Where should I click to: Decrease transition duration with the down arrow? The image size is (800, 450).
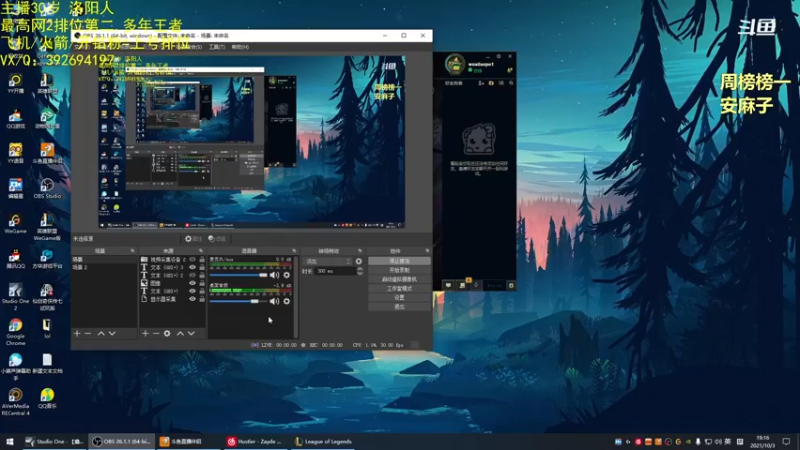click(360, 273)
